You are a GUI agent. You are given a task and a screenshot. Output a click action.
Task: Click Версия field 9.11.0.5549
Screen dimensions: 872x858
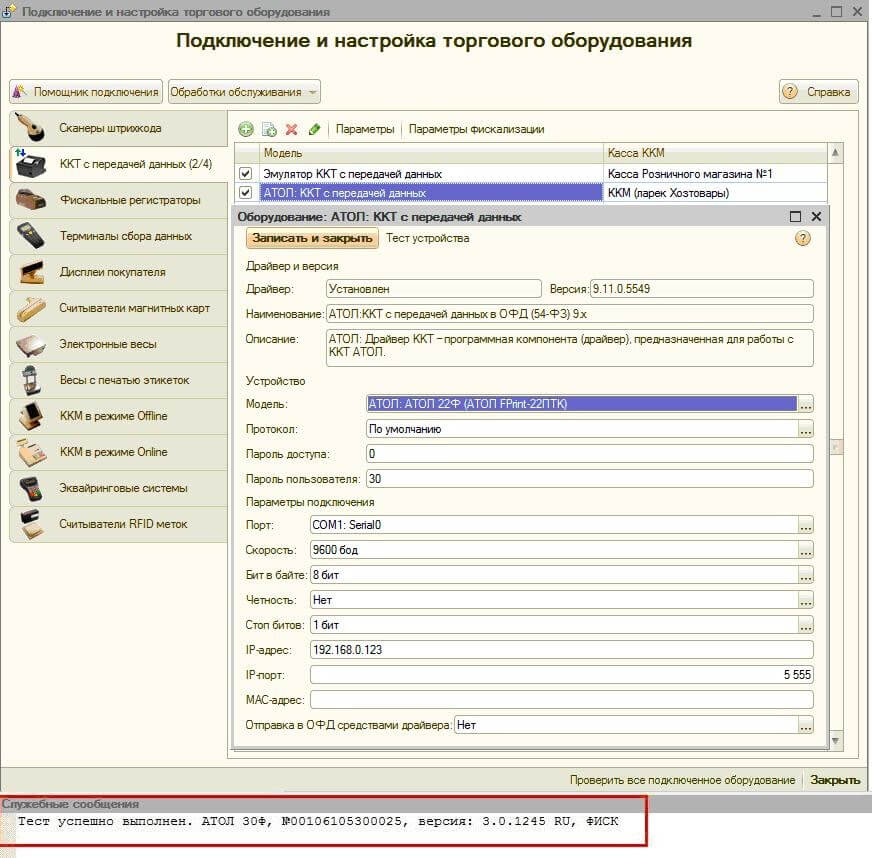point(702,289)
